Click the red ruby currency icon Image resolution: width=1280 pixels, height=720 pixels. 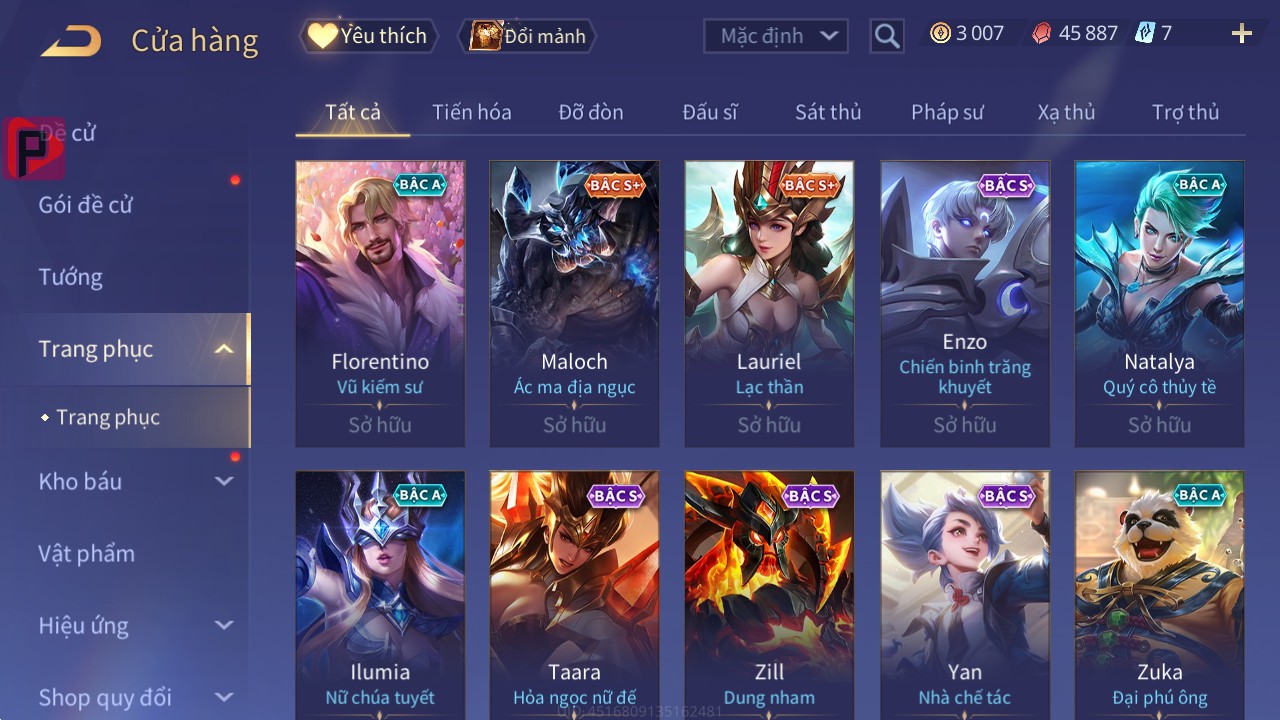pyautogui.click(x=1041, y=33)
